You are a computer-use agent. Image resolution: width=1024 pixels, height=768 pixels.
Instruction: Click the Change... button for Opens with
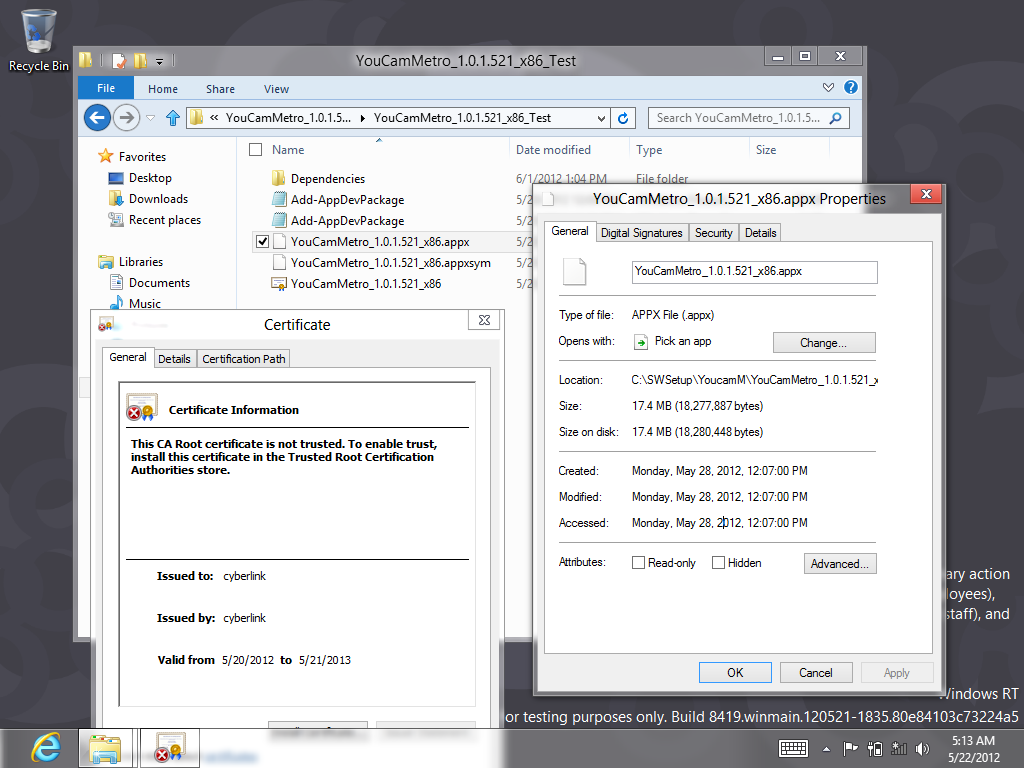[823, 342]
